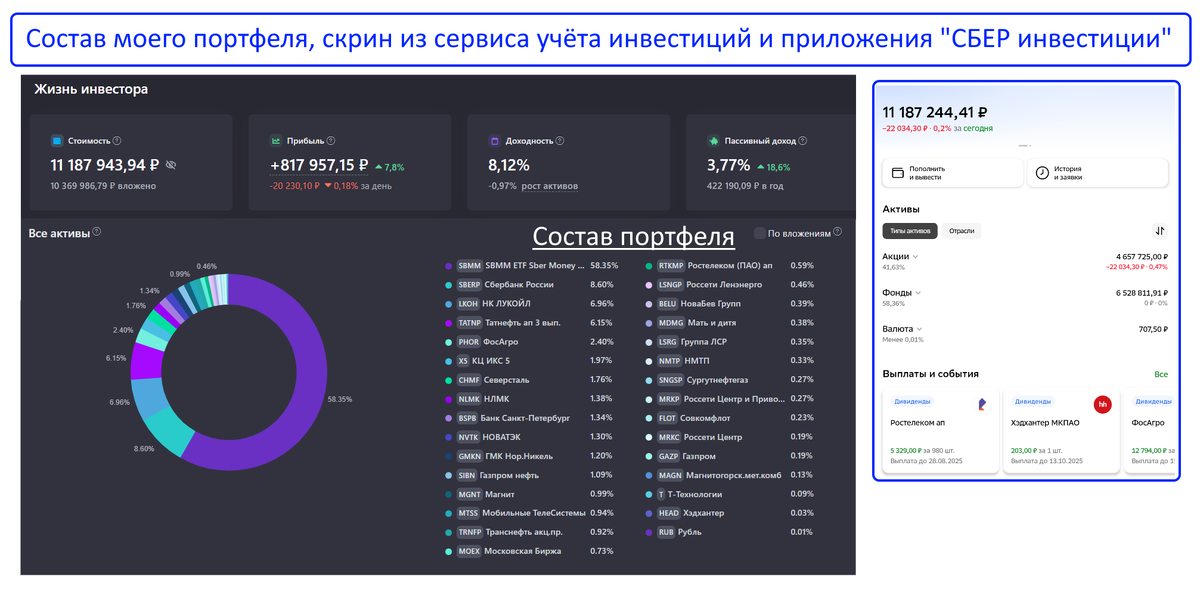Select Сургутнефтегаз in the asset list
1200x589 pixels.
[716, 380]
